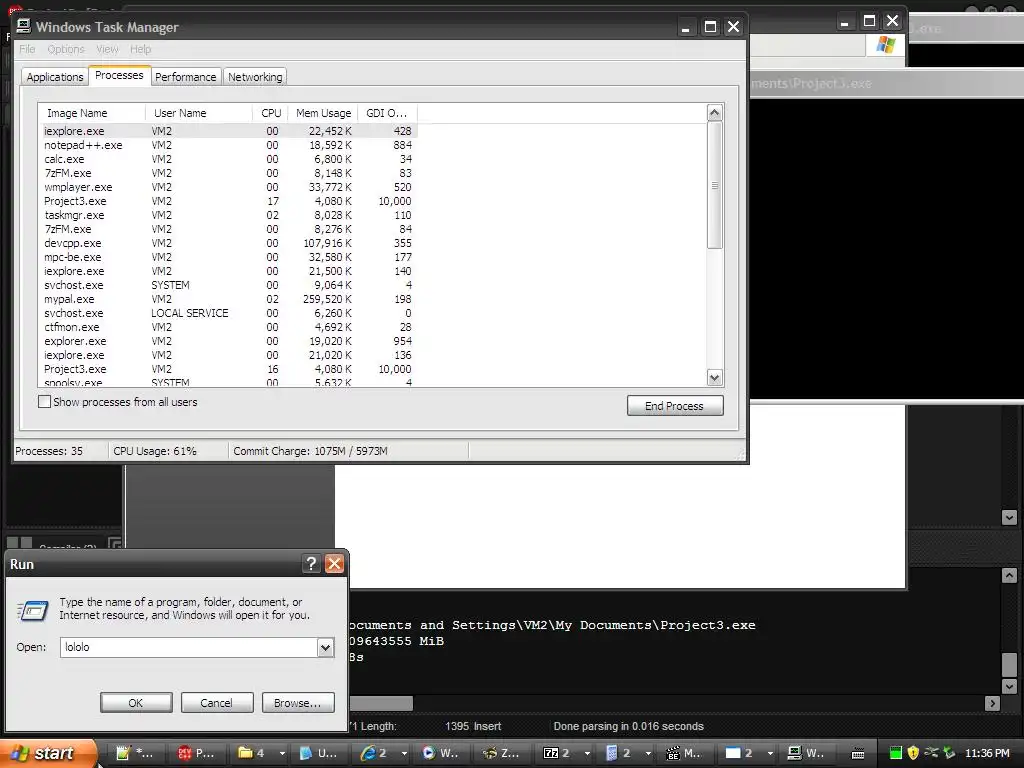The width and height of the screenshot is (1024, 768).
Task: Click the Run dialog Open text field
Action: tap(189, 647)
